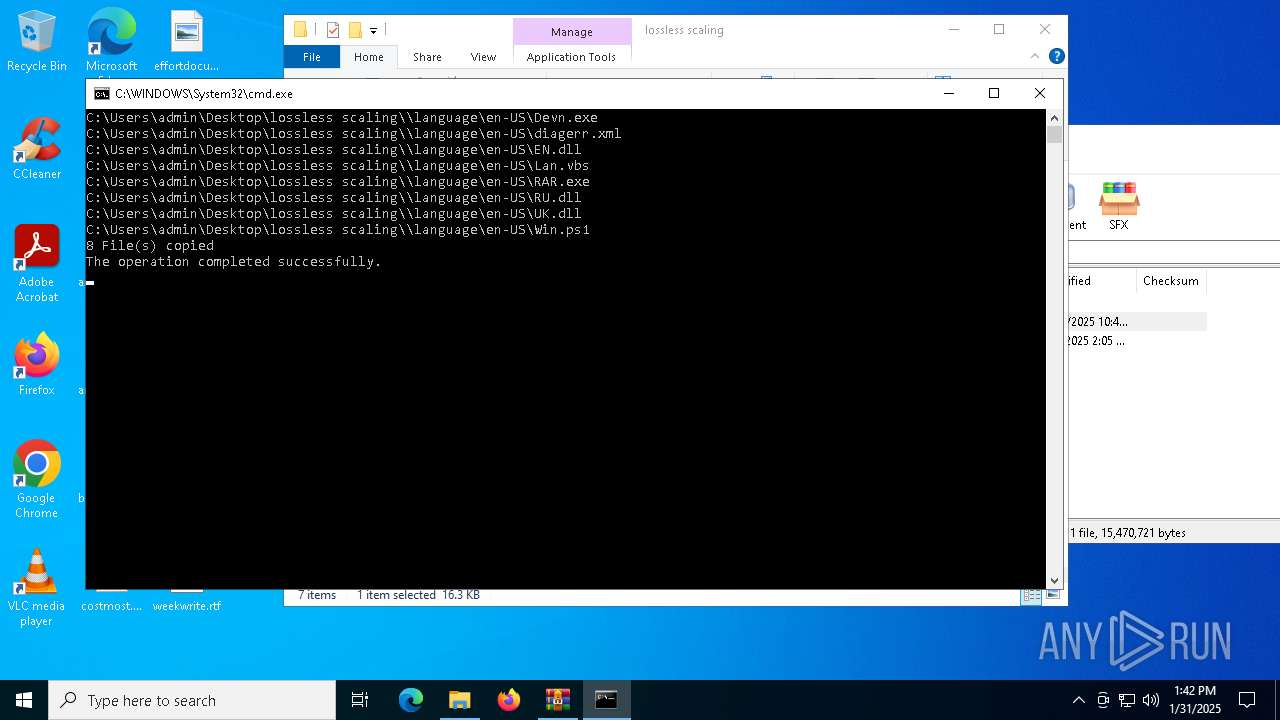
Task: Select the WinRAR row dated 10:4...
Action: (x=1137, y=322)
